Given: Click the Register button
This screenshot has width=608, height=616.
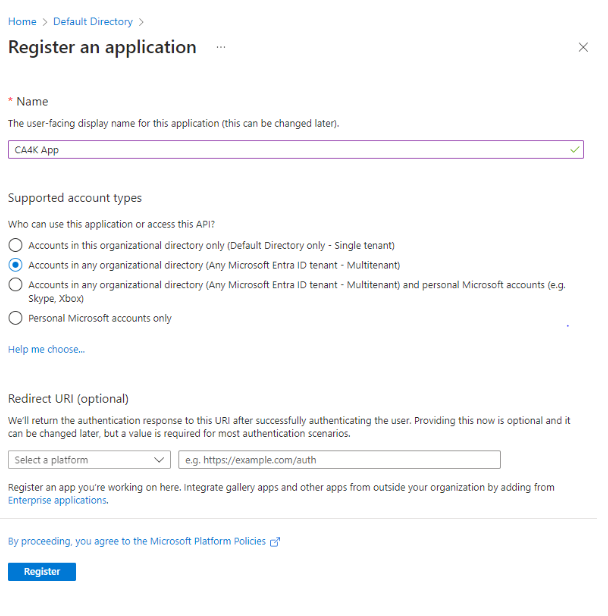Looking at the screenshot, I should [x=42, y=572].
